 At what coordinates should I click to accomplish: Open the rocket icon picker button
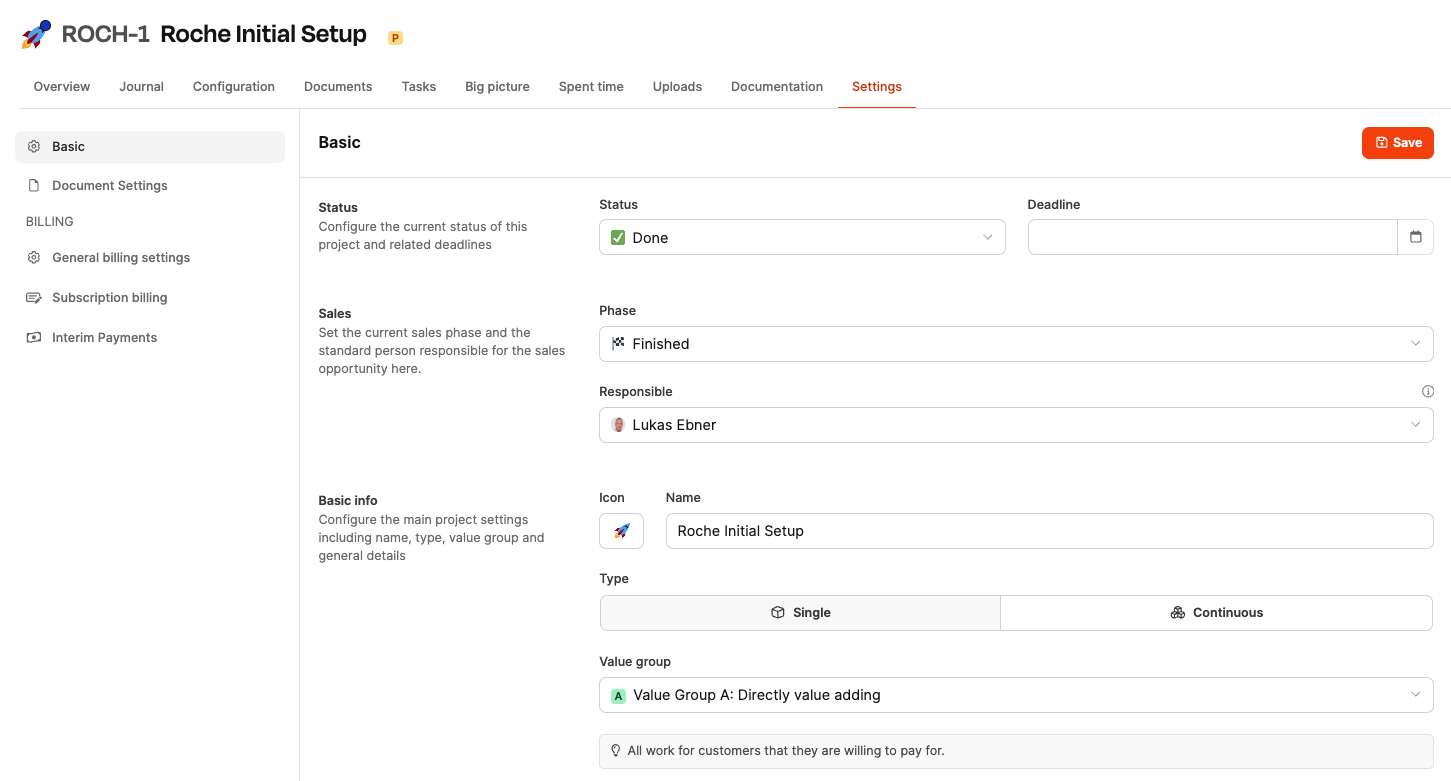click(621, 531)
